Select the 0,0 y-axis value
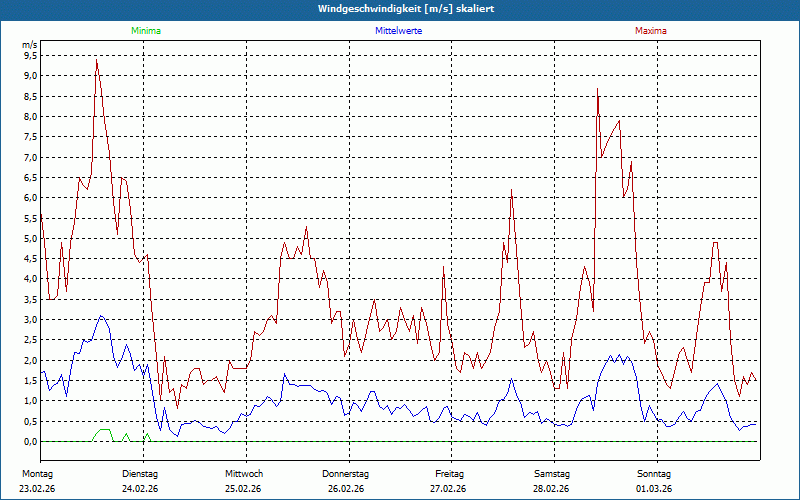This screenshot has width=800, height=500. coord(31,441)
